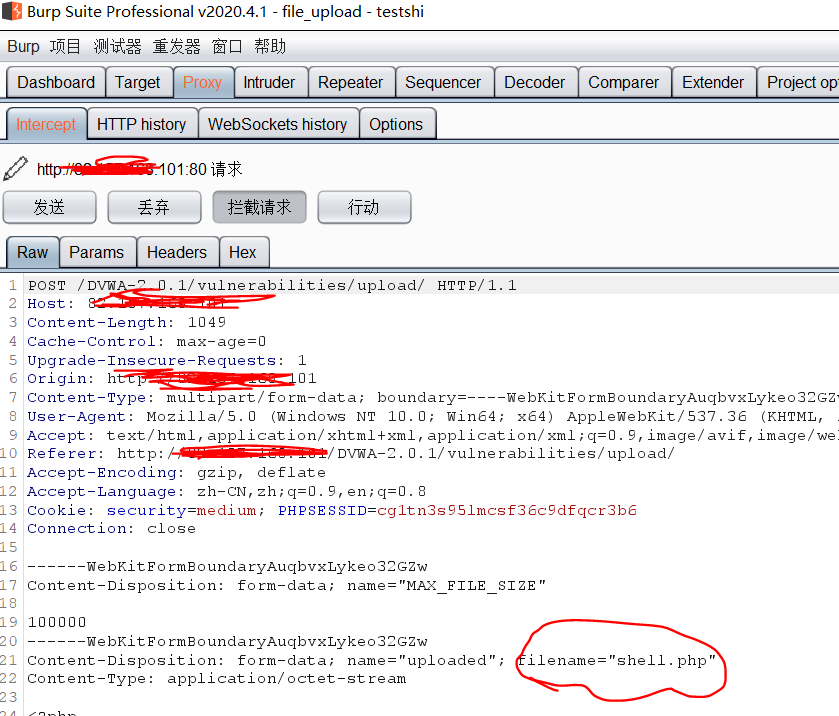Switch to the Sequencer tab

pos(443,82)
